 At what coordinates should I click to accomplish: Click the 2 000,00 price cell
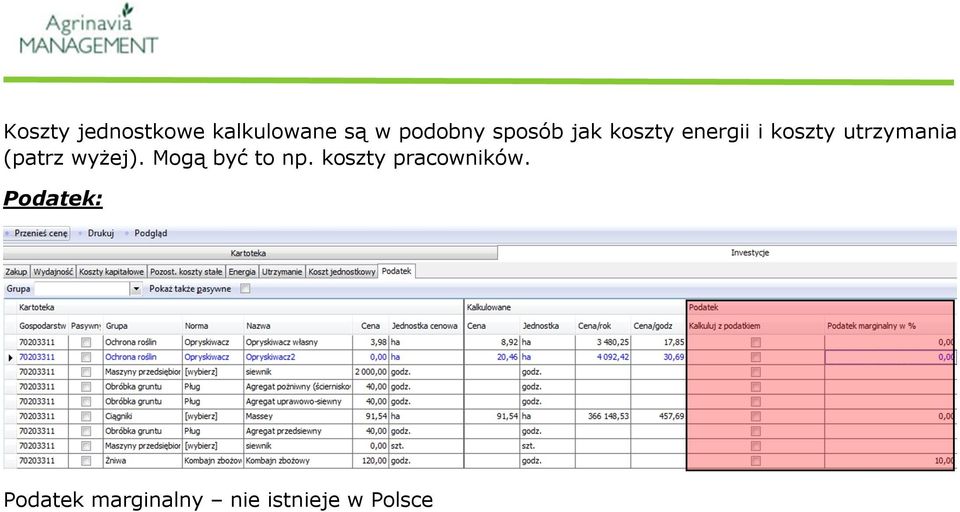click(371, 372)
